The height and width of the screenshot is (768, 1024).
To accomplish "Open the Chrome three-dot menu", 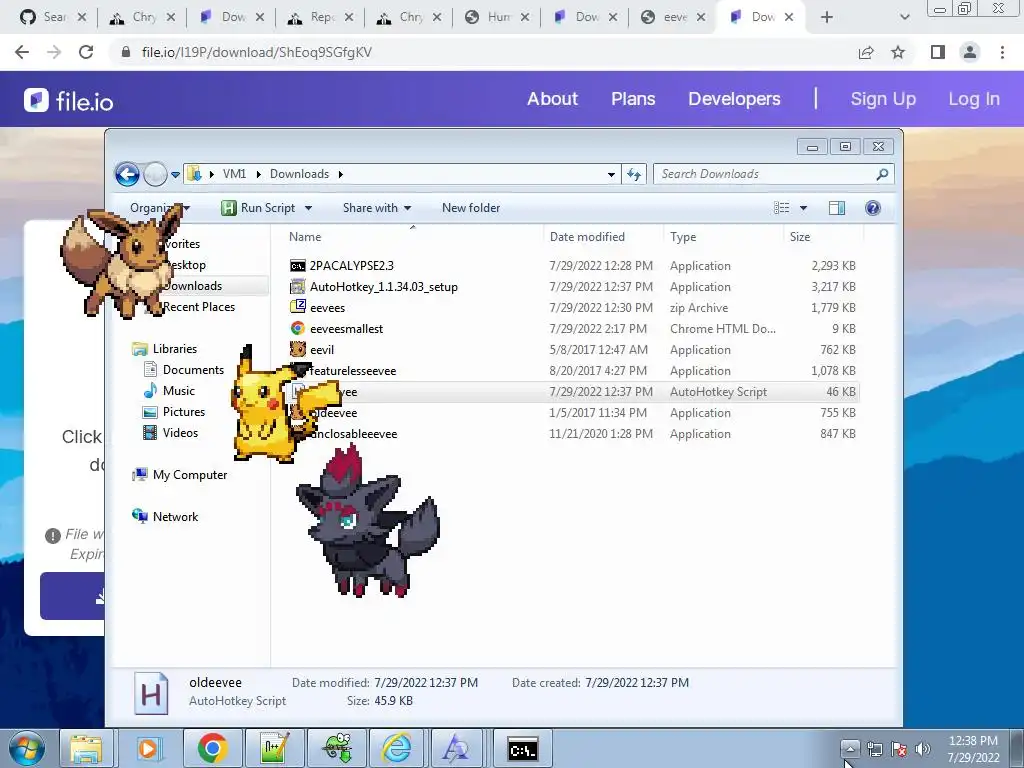I will click(x=1002, y=52).
